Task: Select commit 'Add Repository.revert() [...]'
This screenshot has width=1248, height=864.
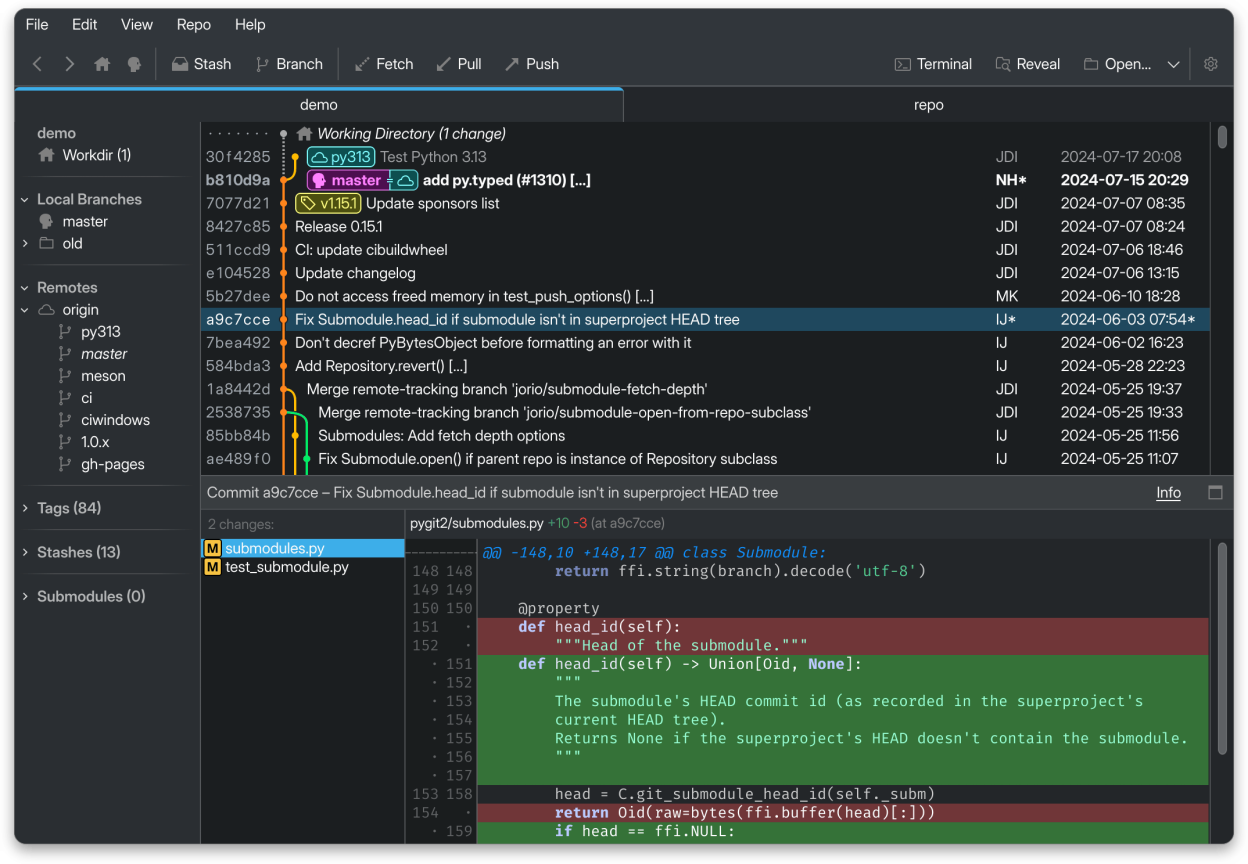Action: click(x=706, y=366)
